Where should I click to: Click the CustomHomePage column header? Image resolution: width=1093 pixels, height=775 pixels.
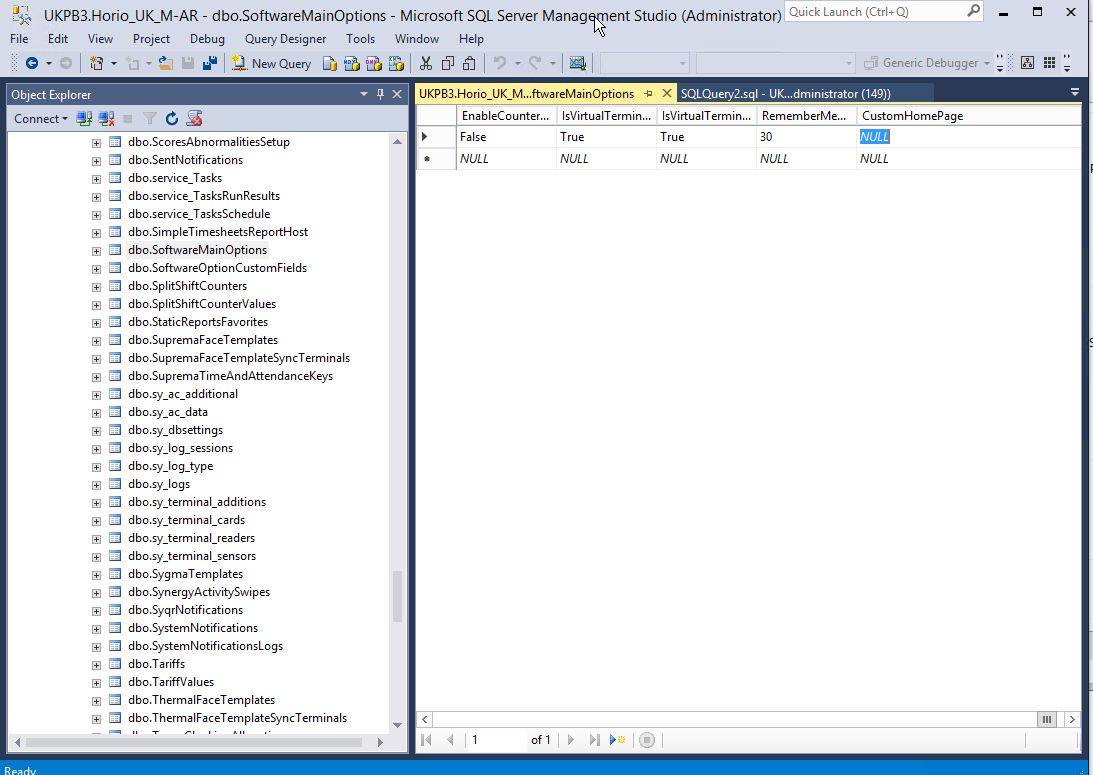tap(968, 116)
